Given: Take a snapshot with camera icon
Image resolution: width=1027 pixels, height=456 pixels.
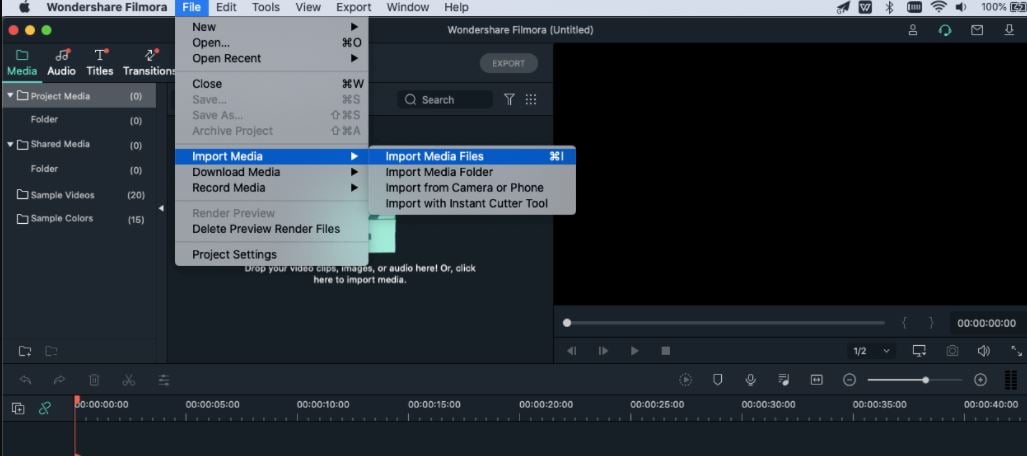Looking at the screenshot, I should point(952,351).
